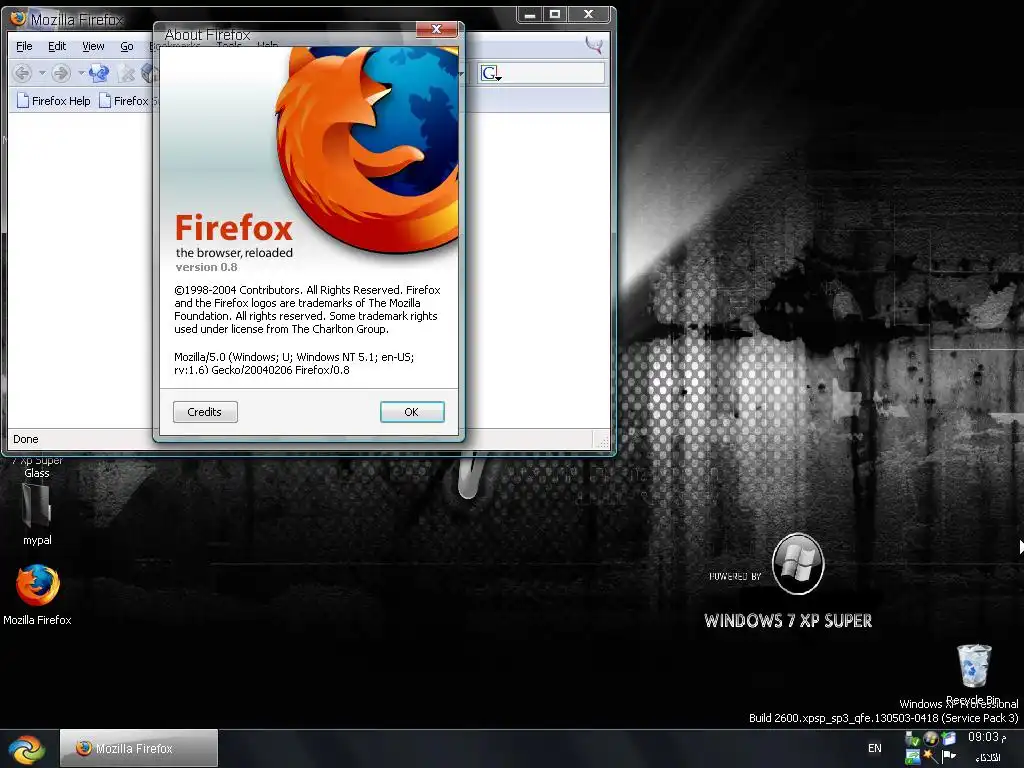This screenshot has width=1024, height=768.
Task: Minimize the Mozilla Firefox window
Action: point(530,14)
